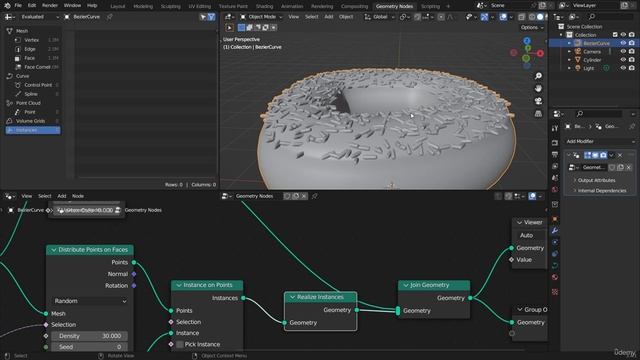Adjust the Seed value field

90,347
